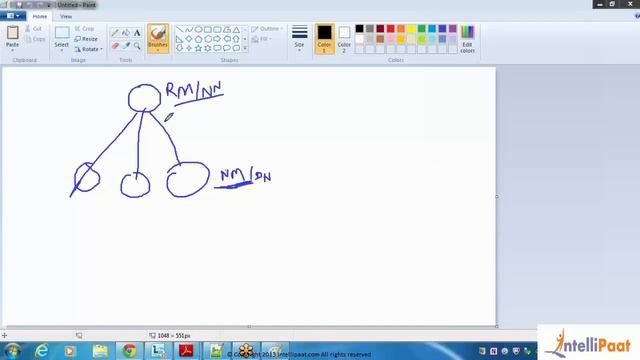This screenshot has height=360, width=640.
Task: Choose the orange palette swatch
Action: pos(401,29)
